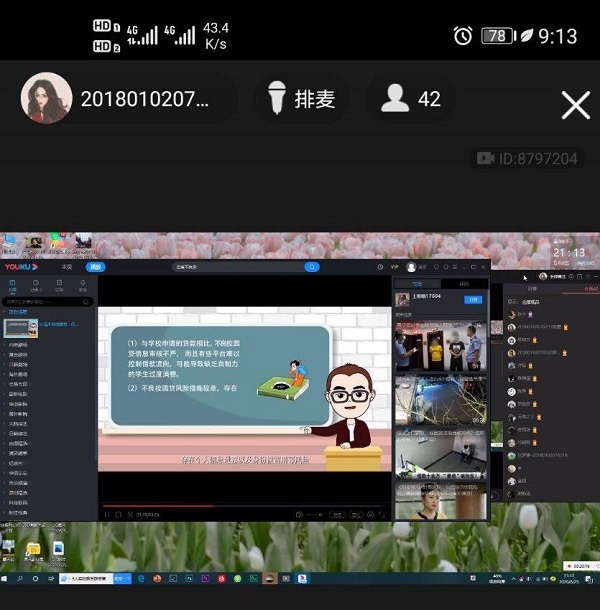Open the Windows Start menu on the taskbar
The width and height of the screenshot is (600, 610).
coord(5,578)
